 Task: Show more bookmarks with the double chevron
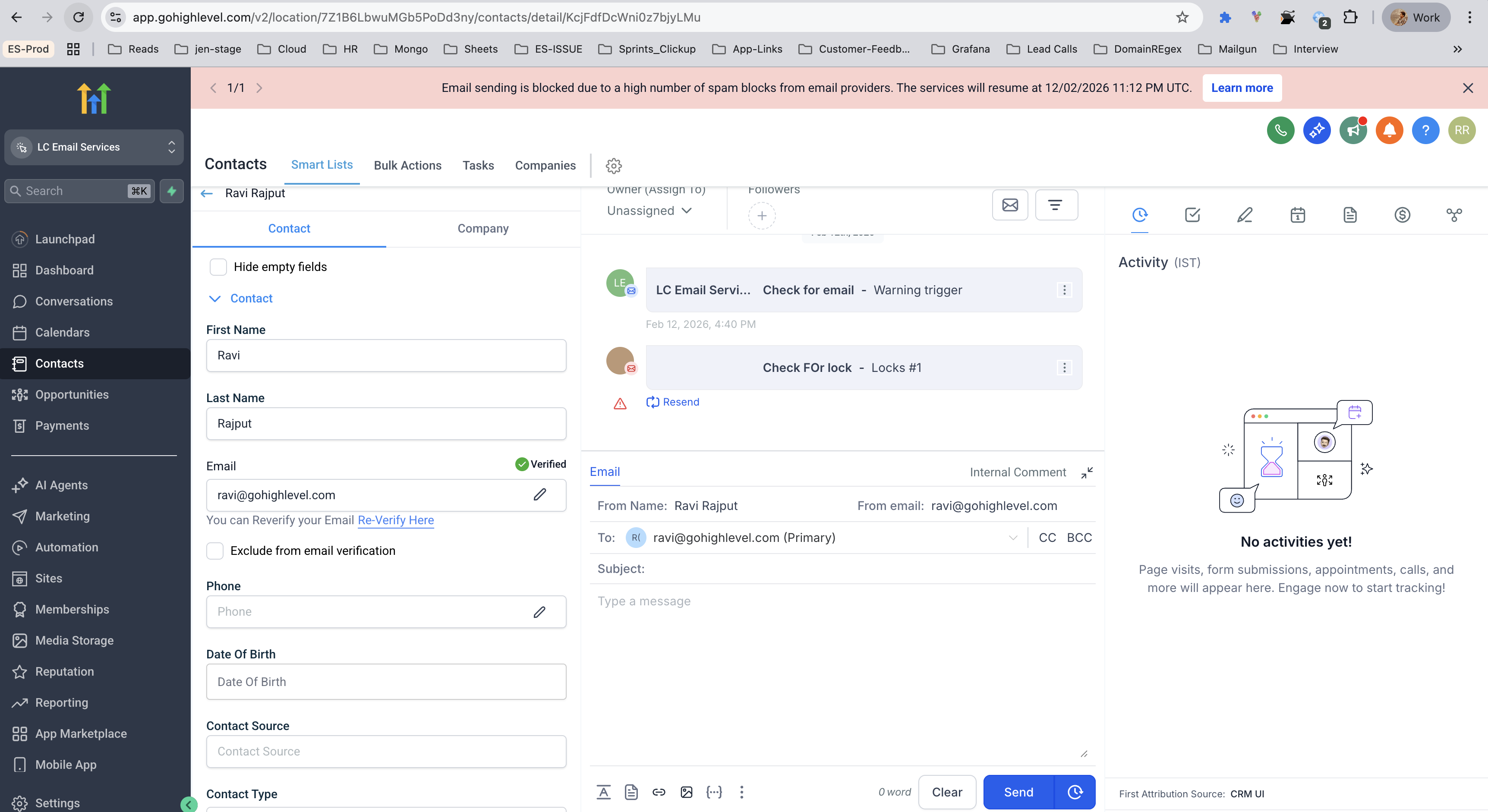coord(1457,49)
